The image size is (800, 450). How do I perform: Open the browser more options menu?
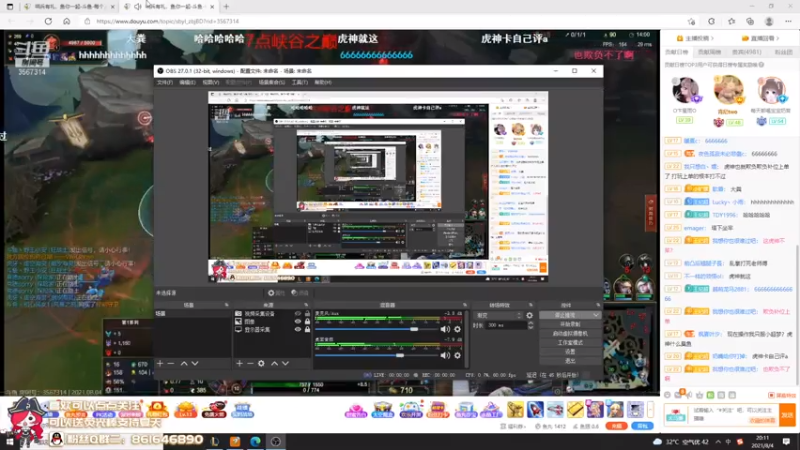[788, 21]
